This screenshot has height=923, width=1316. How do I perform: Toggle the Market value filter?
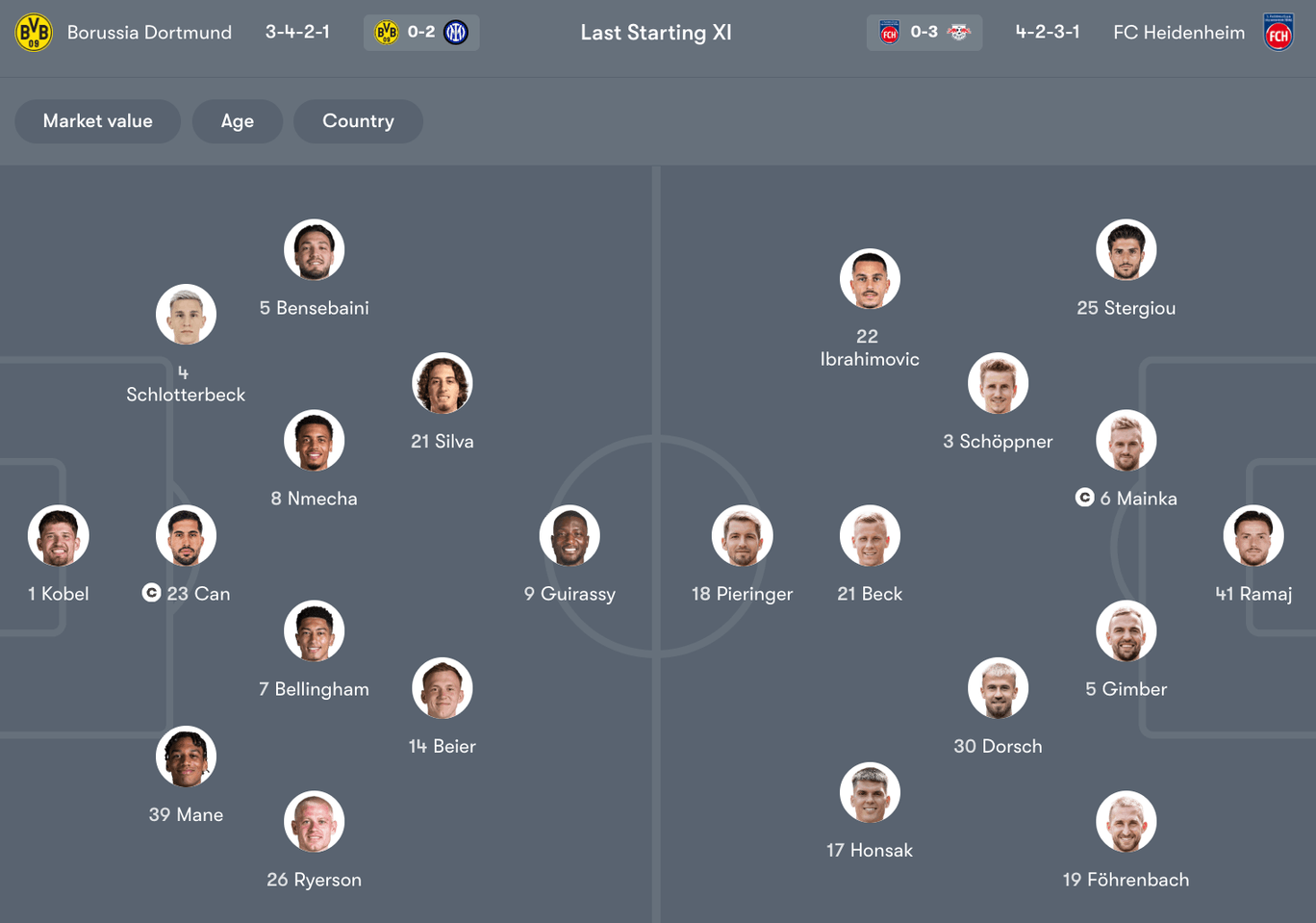(x=97, y=120)
